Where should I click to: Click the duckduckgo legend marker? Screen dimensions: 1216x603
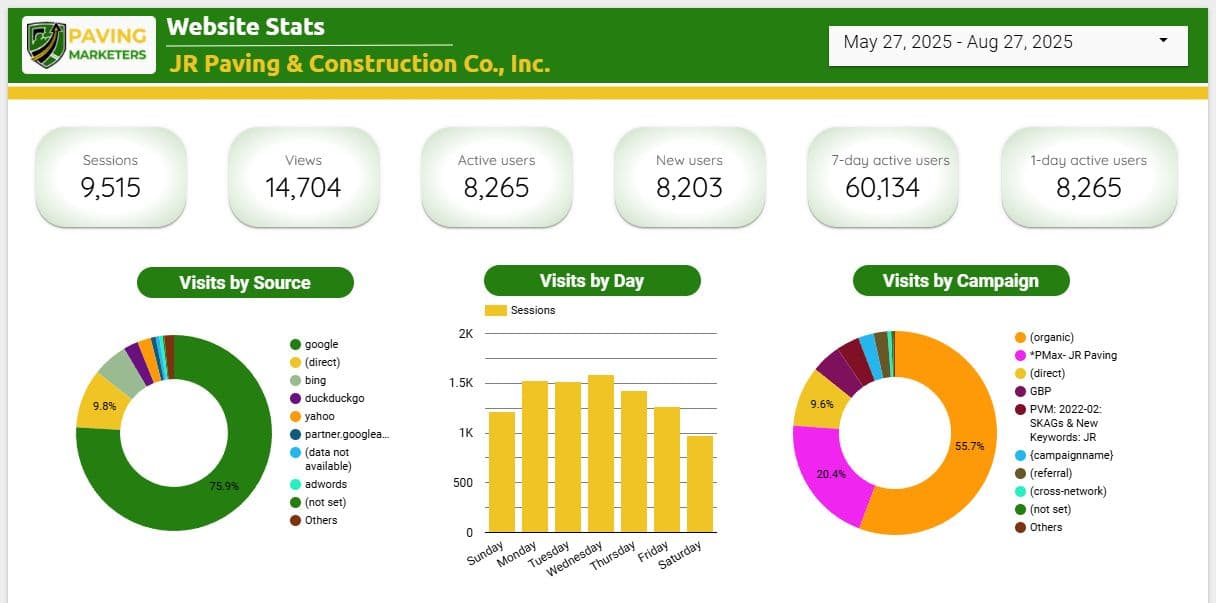pos(295,398)
